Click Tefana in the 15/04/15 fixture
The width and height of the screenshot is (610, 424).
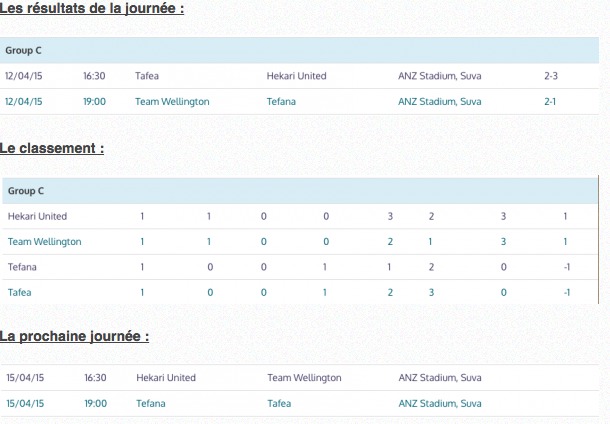click(x=150, y=404)
